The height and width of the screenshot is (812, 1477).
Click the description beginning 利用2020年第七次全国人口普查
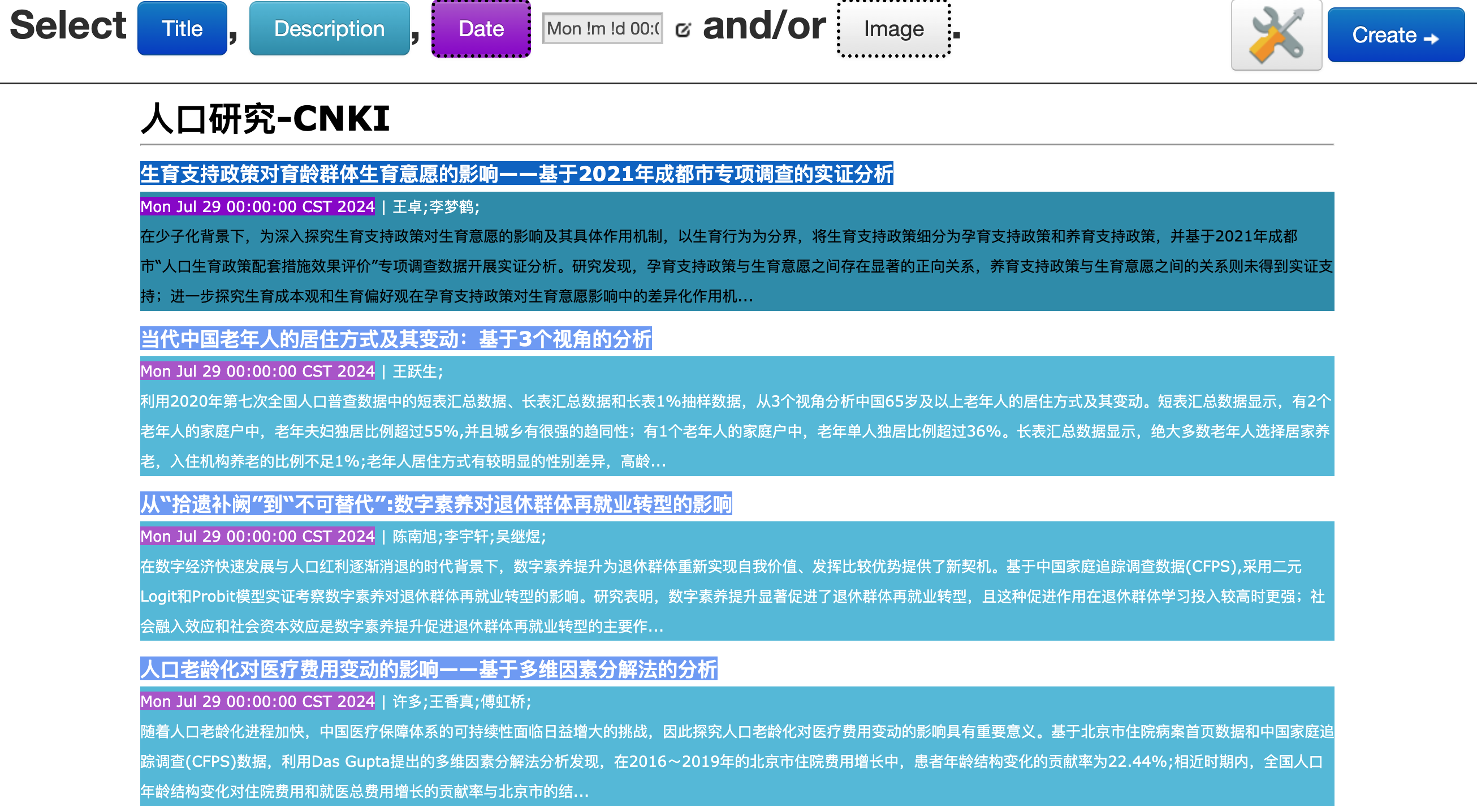[737, 431]
